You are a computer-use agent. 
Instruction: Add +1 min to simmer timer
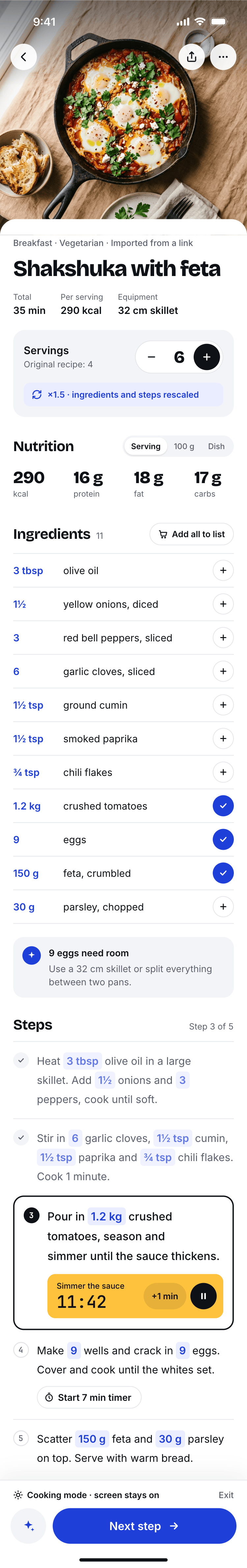(x=165, y=1296)
